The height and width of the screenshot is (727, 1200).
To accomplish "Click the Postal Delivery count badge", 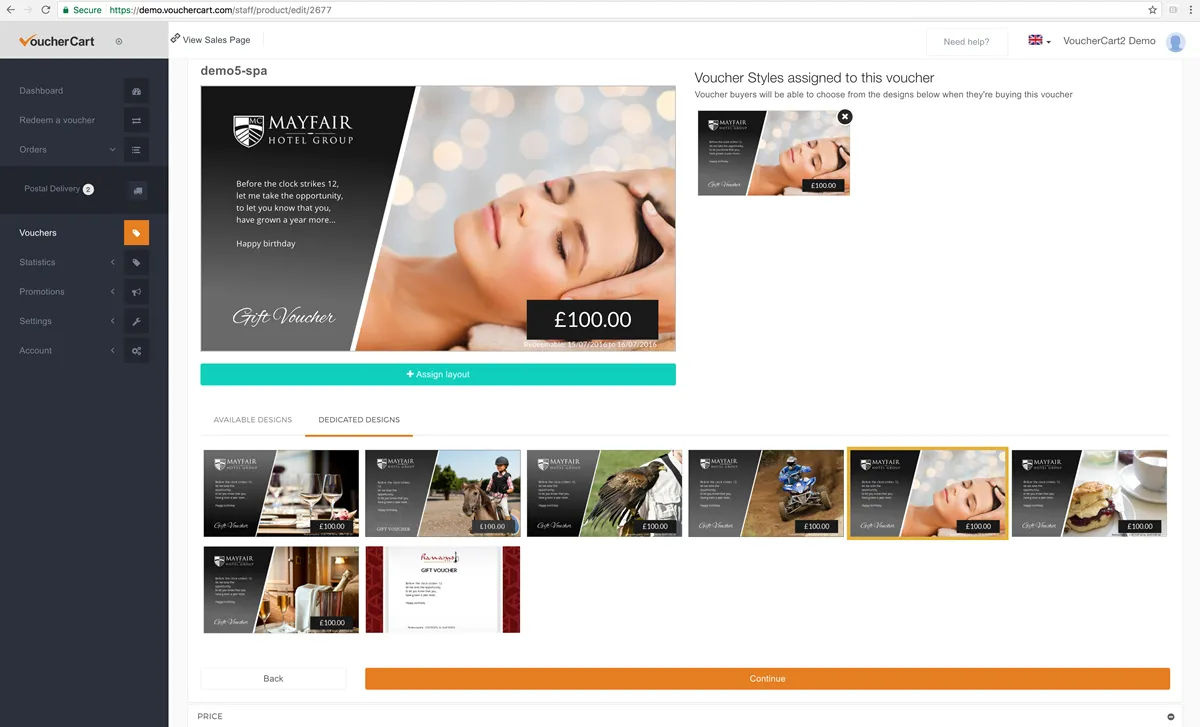I will click(x=88, y=189).
